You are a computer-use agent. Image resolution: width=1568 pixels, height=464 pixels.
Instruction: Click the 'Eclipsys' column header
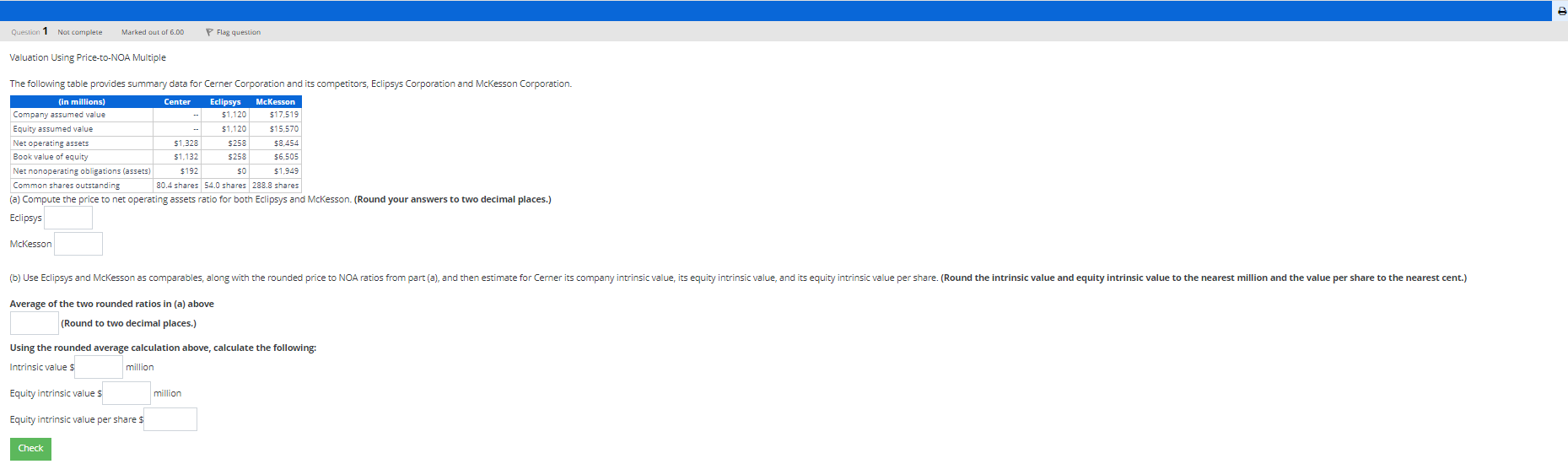point(225,102)
